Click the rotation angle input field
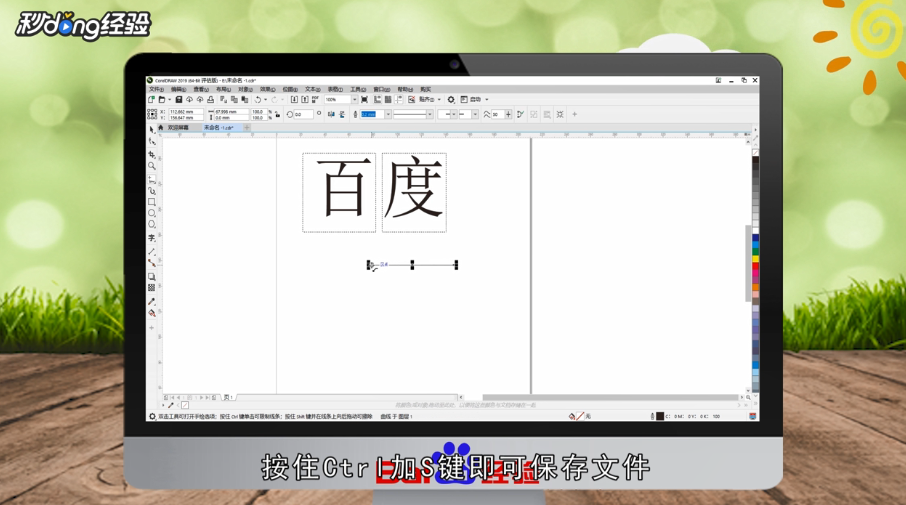This screenshot has height=505, width=906. coord(304,114)
